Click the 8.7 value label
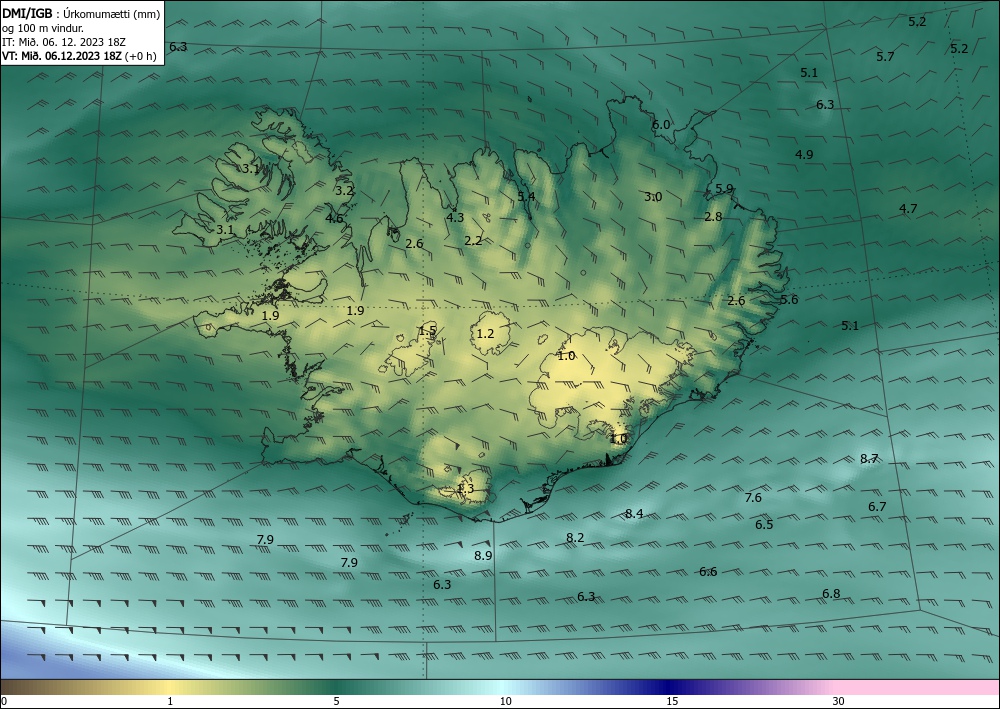Screen dimensions: 1000x709 [869, 458]
